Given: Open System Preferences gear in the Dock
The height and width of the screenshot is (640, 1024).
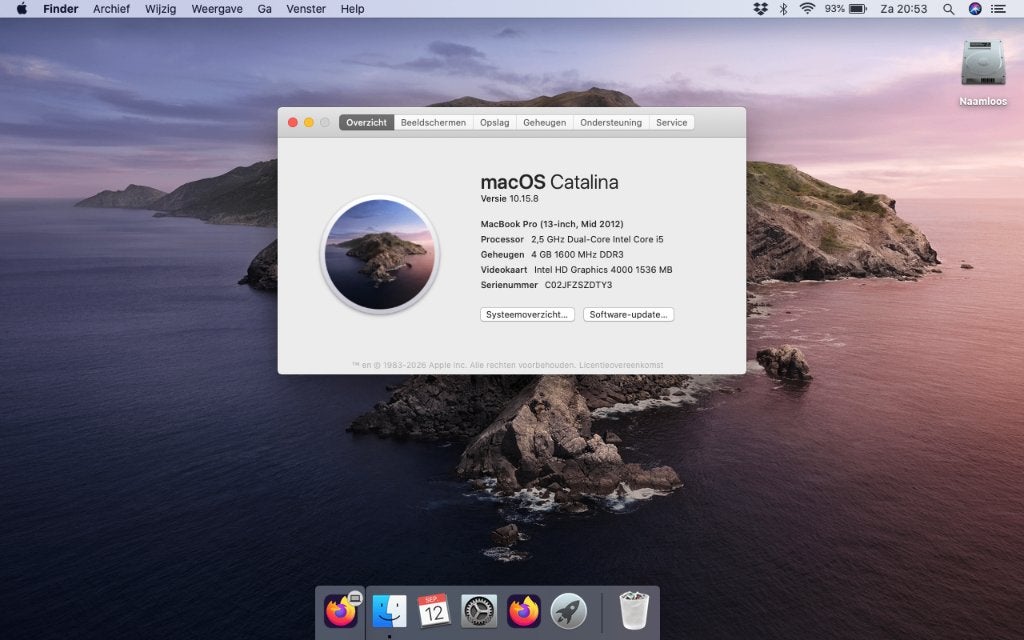Looking at the screenshot, I should click(x=479, y=611).
